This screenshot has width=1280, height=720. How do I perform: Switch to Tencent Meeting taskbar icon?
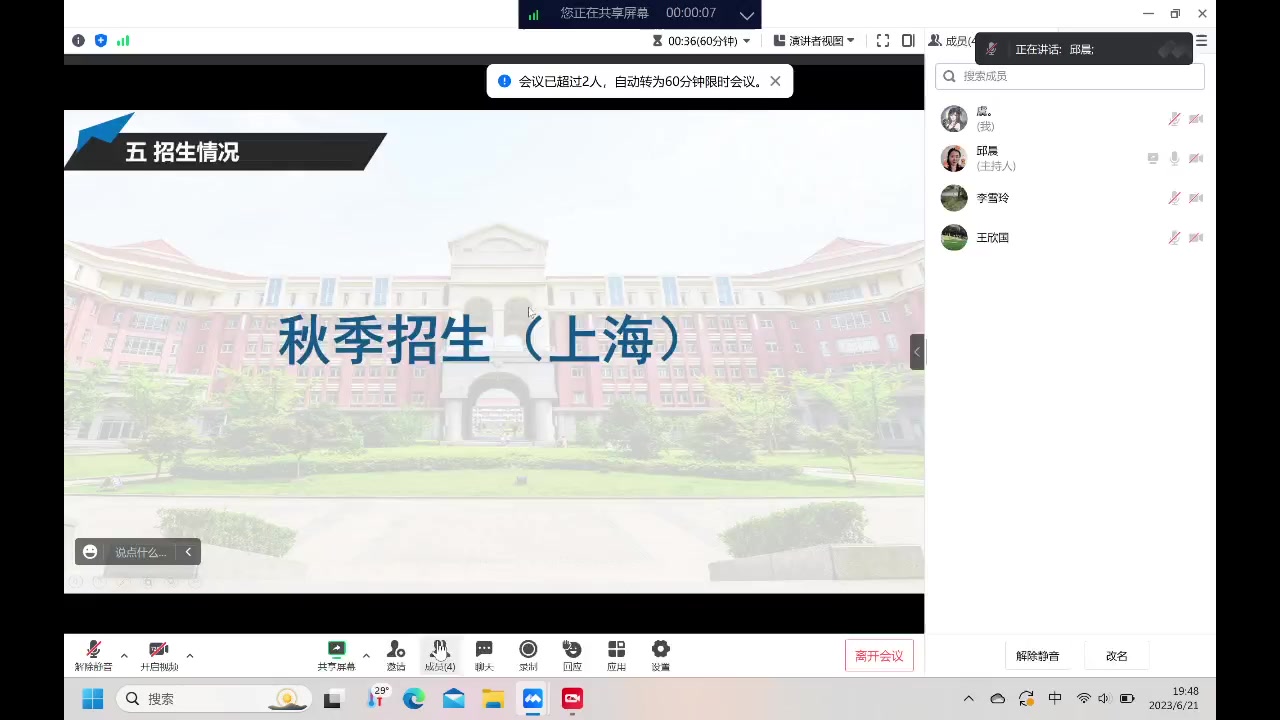(x=533, y=699)
